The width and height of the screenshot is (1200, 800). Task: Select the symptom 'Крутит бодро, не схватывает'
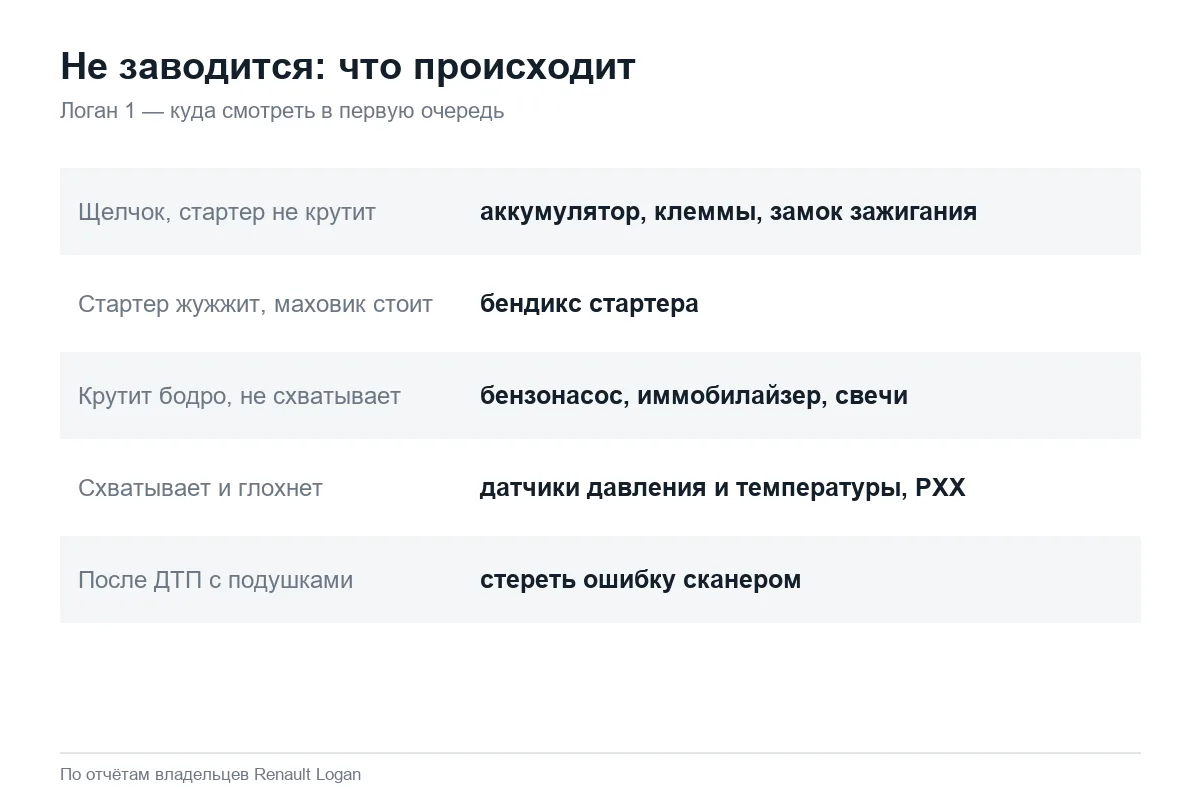point(239,396)
